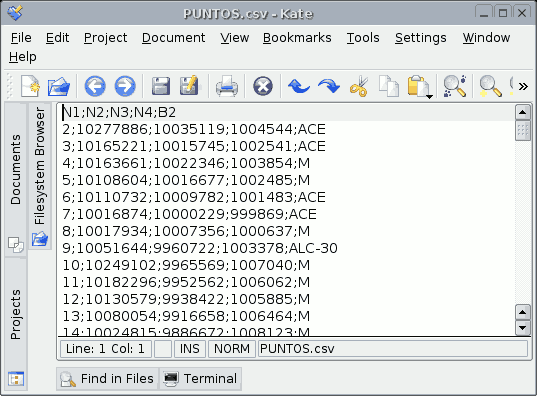537x396 pixels.
Task: Open the paste dropdown arrow
Action: click(429, 96)
